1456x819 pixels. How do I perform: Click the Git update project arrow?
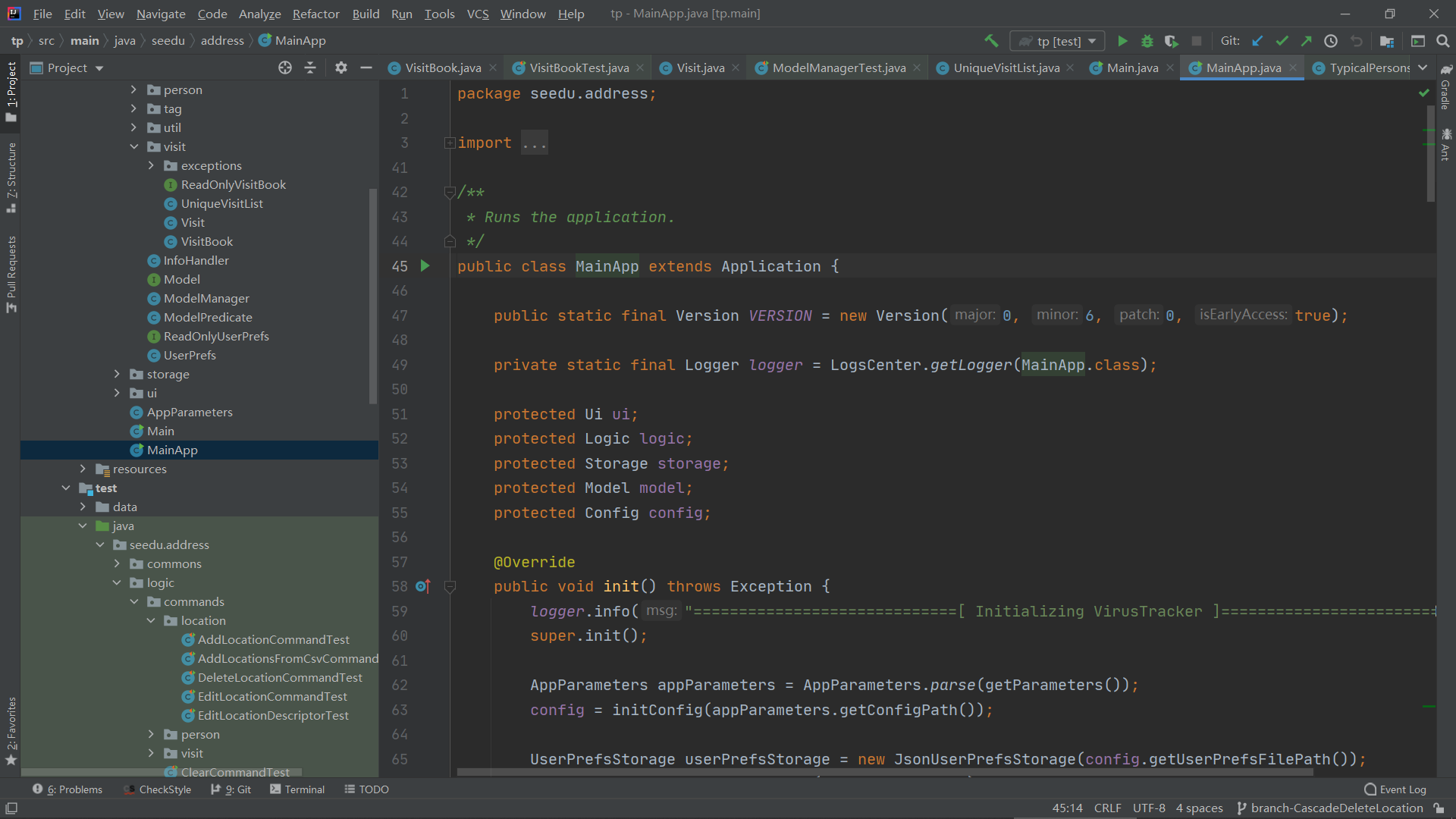(1257, 41)
